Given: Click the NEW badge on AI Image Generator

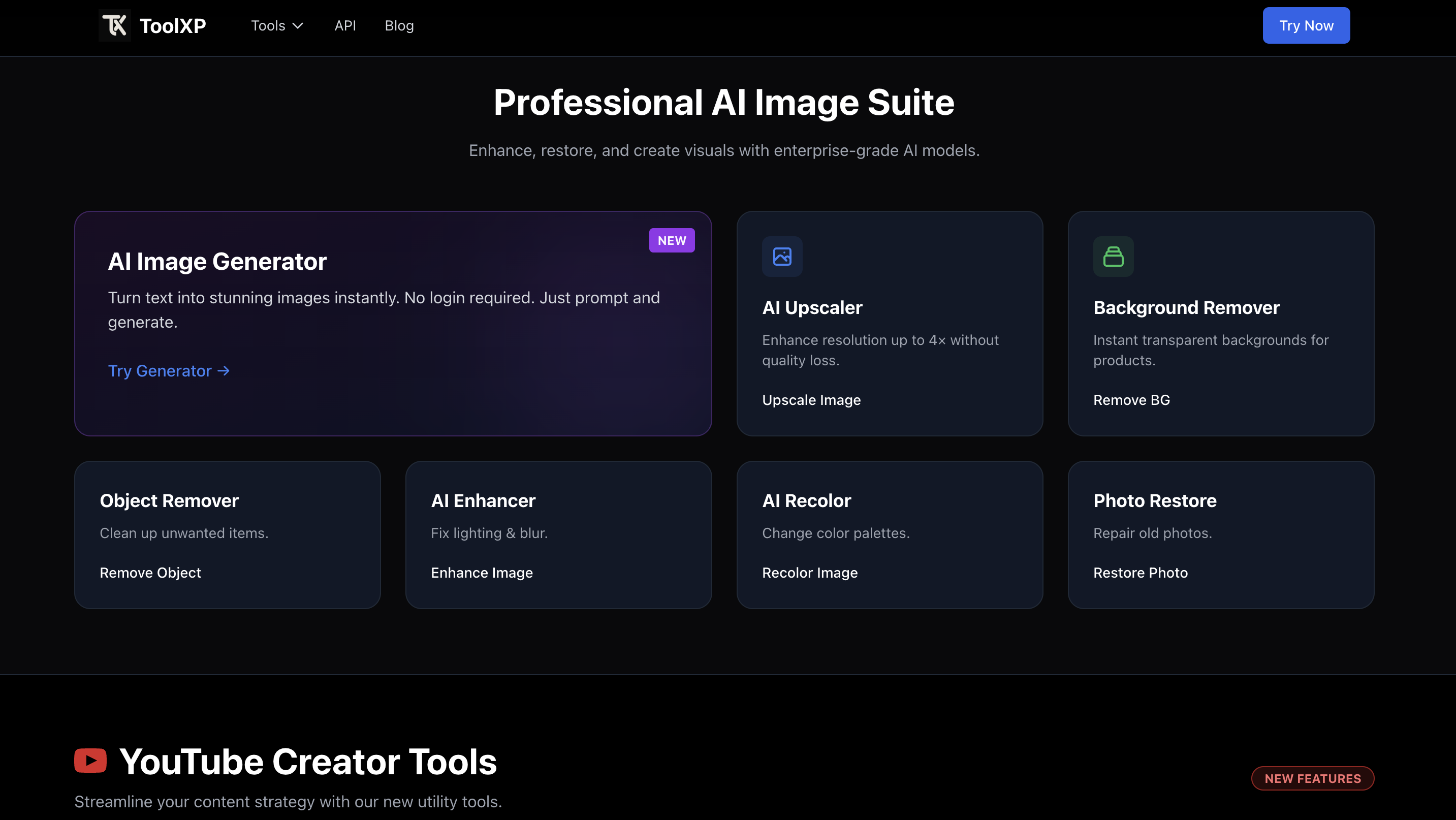Looking at the screenshot, I should [x=672, y=240].
